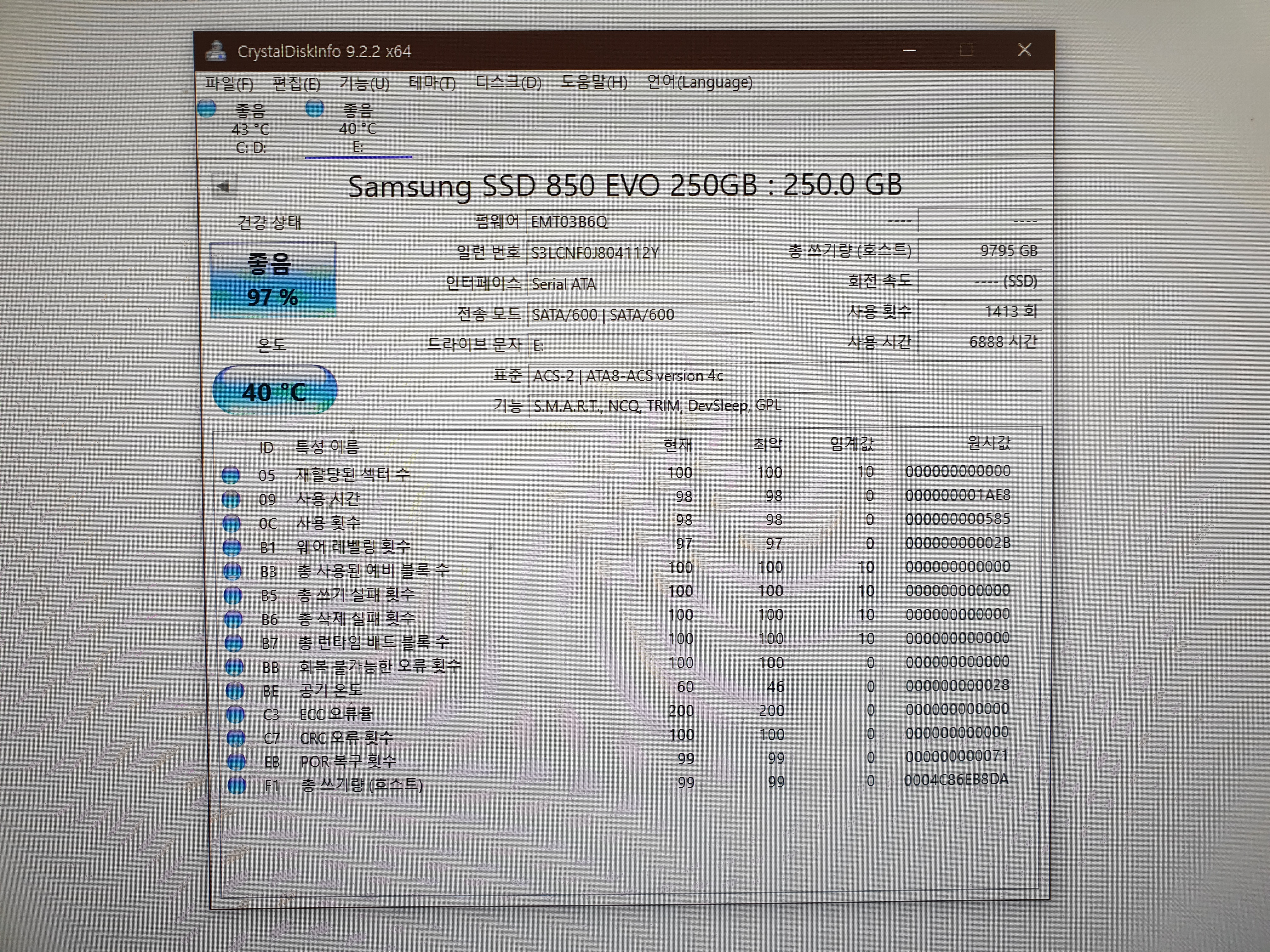Image resolution: width=1270 pixels, height=952 pixels.
Task: Click raw value 0004C86EB8DA
Action: point(956,779)
